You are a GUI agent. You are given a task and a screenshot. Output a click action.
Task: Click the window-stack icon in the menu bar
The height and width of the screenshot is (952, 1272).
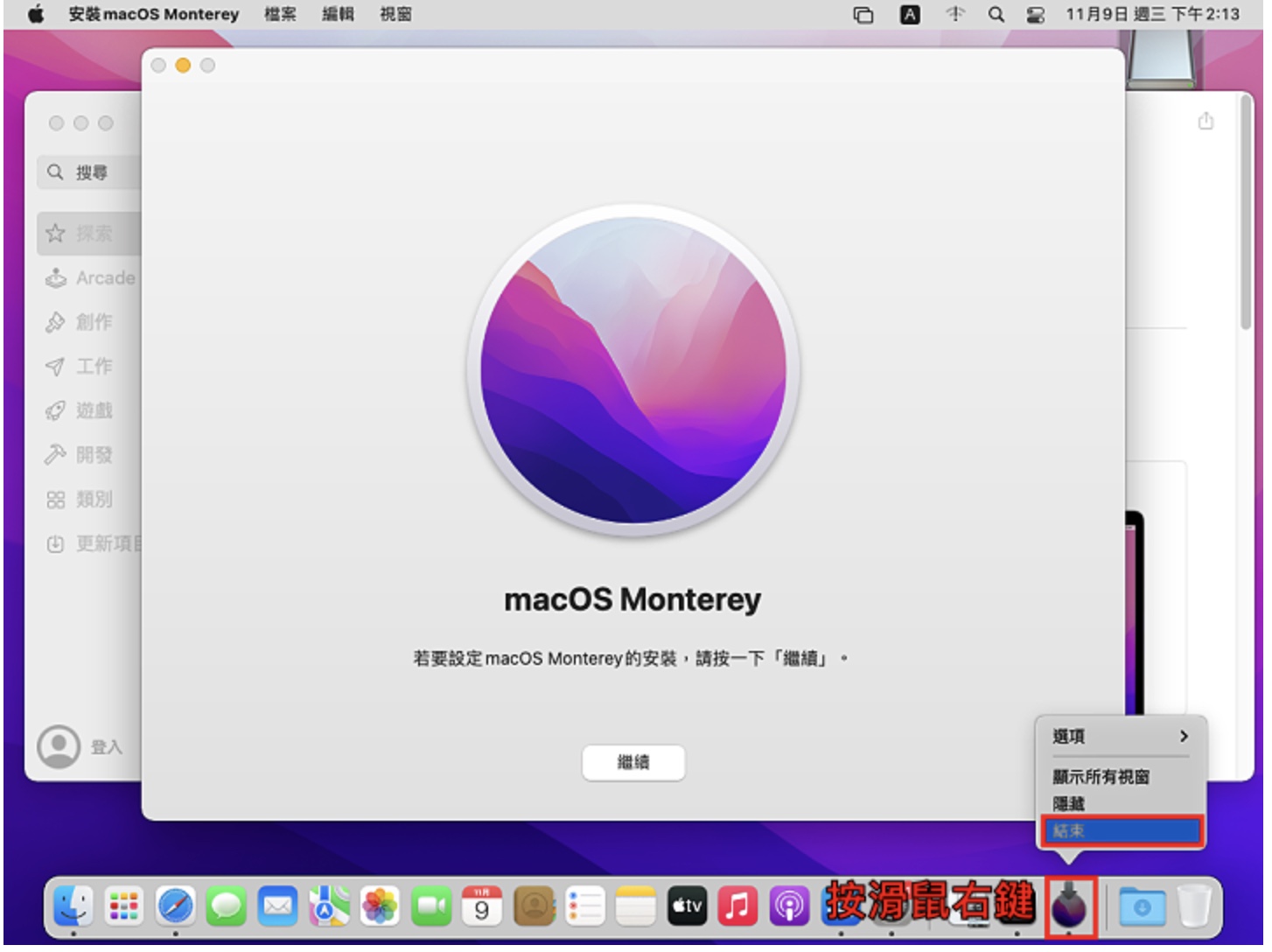pos(863,15)
